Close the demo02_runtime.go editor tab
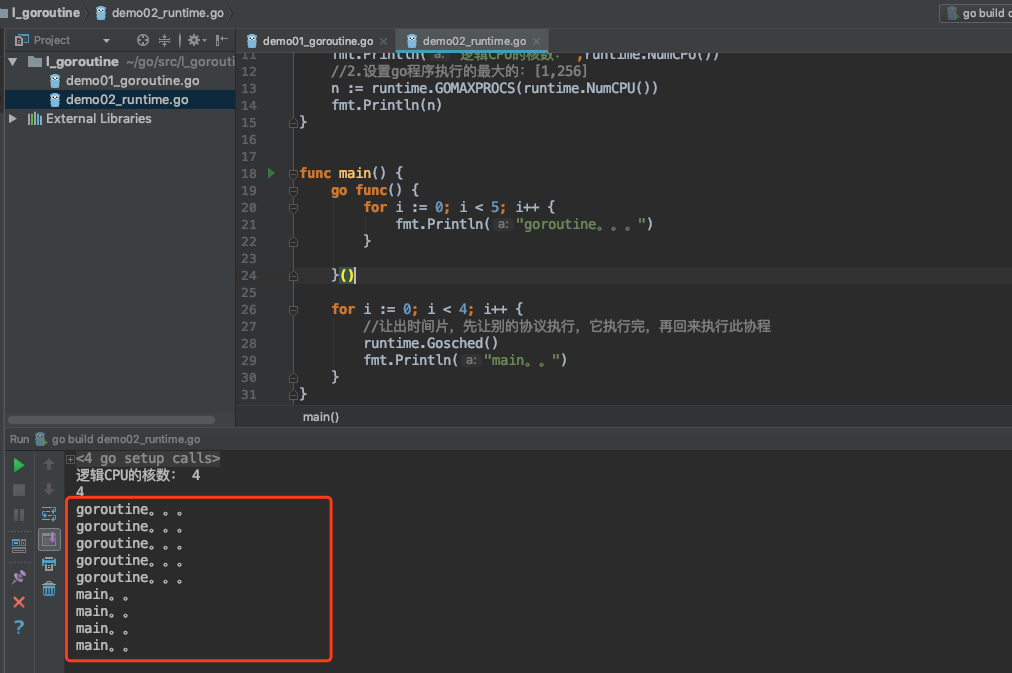1012x673 pixels. click(x=538, y=41)
